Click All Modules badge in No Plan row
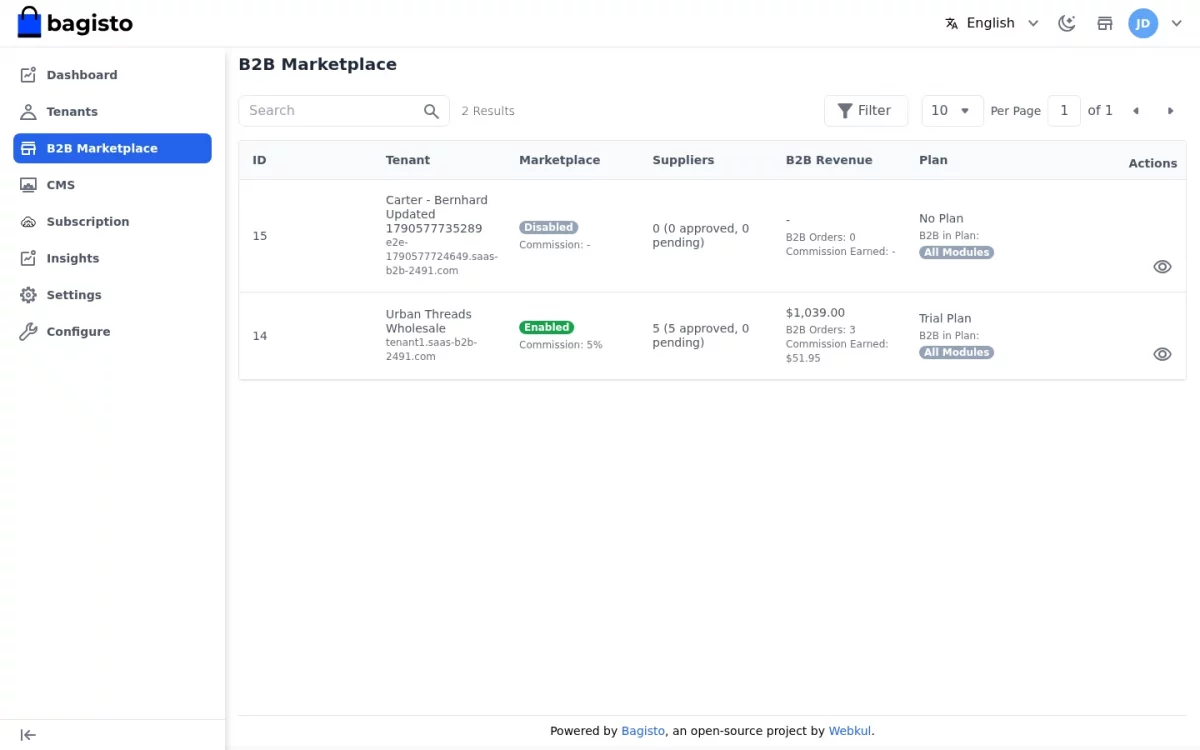The width and height of the screenshot is (1200, 750). point(956,252)
